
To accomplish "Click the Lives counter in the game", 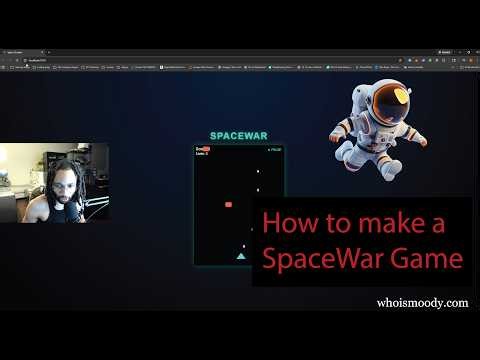I will 202,154.
